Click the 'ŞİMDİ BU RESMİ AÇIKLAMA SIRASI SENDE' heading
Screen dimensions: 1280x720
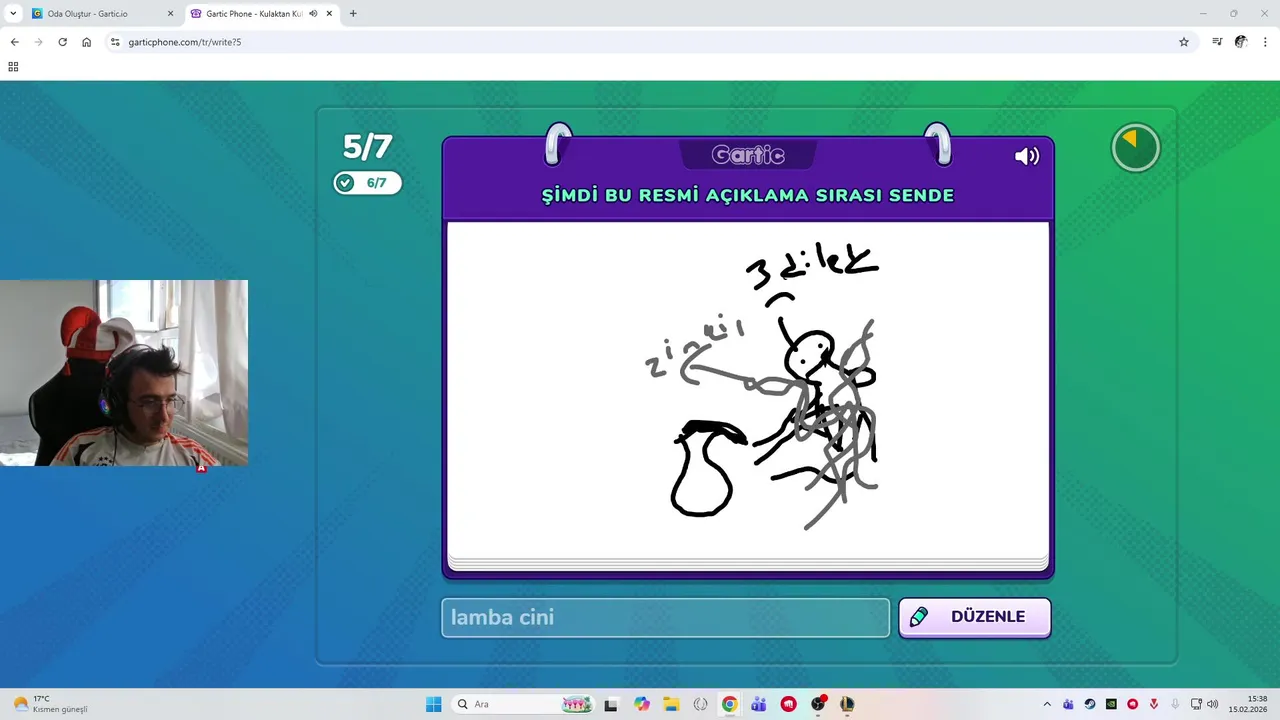[x=748, y=195]
